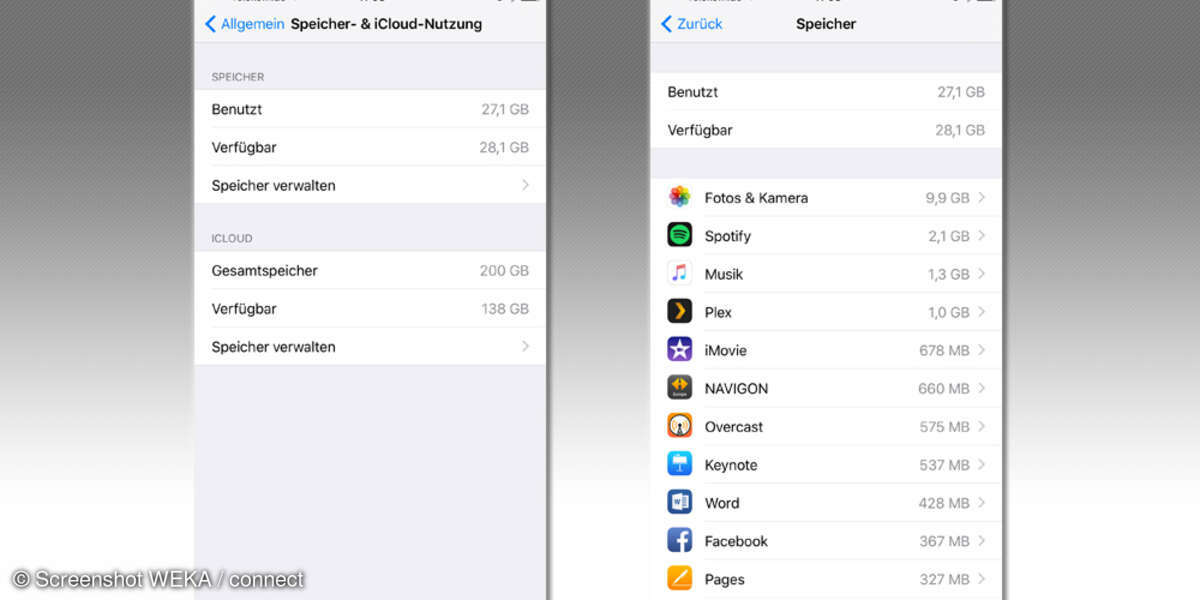Expand chevron of Speicher verwalten in SPEICHER
This screenshot has height=600, width=1200.
click(x=525, y=185)
